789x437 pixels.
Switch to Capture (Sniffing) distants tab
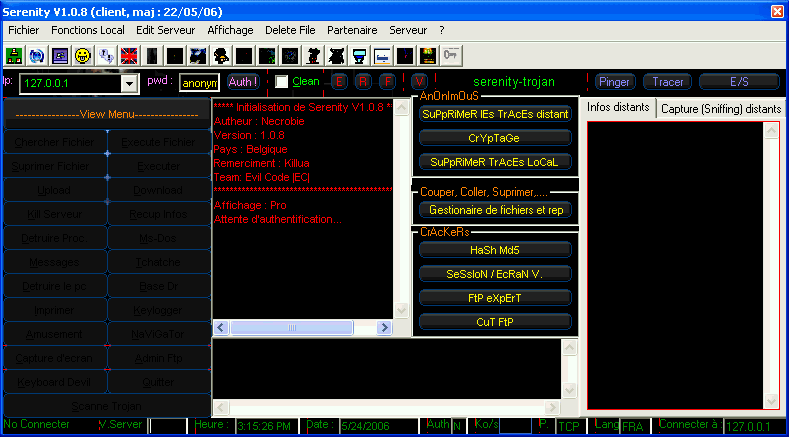click(720, 108)
